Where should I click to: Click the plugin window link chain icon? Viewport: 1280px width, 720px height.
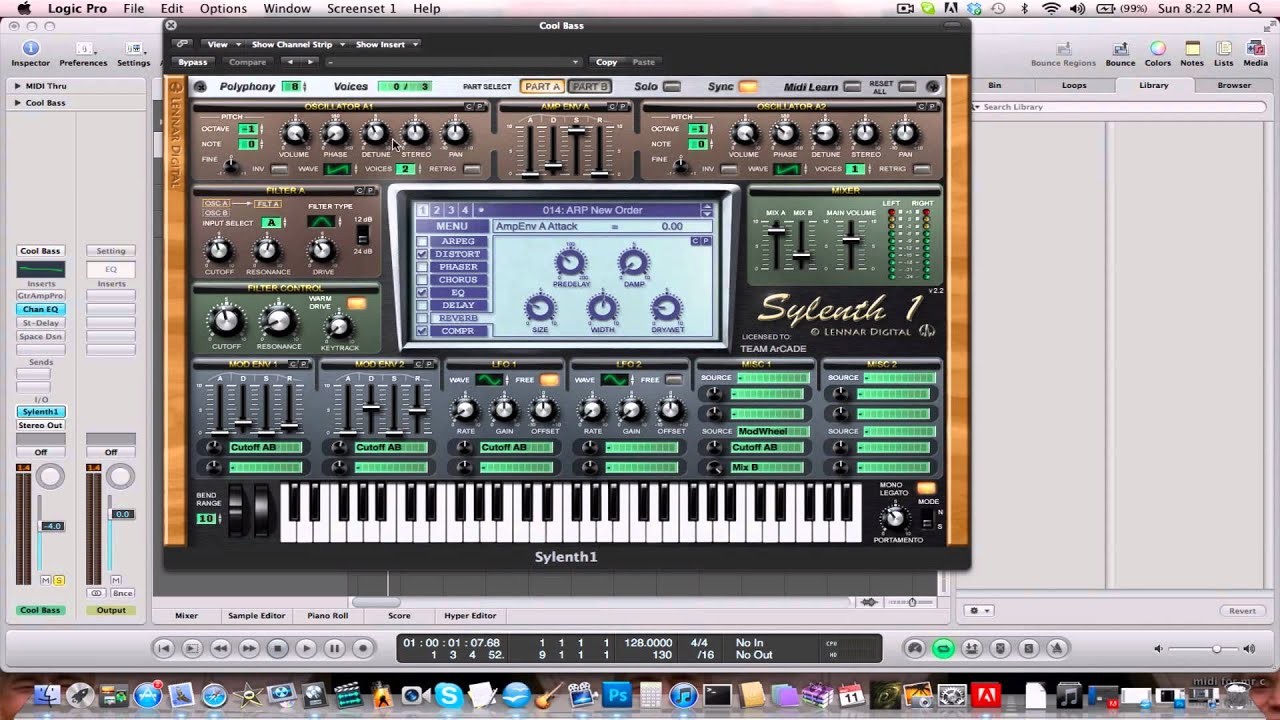tap(181, 44)
